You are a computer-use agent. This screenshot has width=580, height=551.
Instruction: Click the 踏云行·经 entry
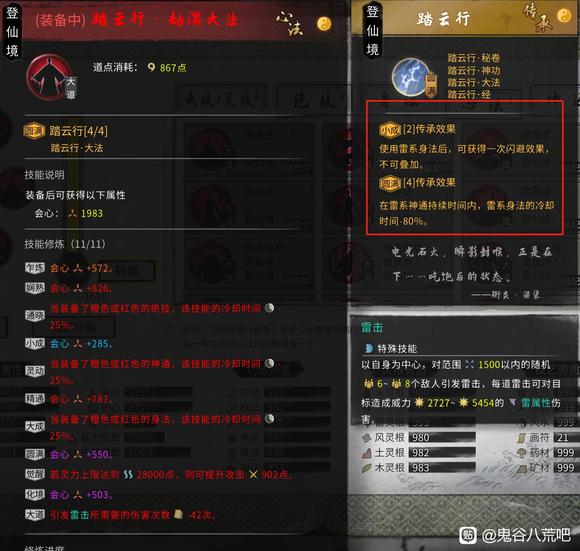[x=469, y=95]
